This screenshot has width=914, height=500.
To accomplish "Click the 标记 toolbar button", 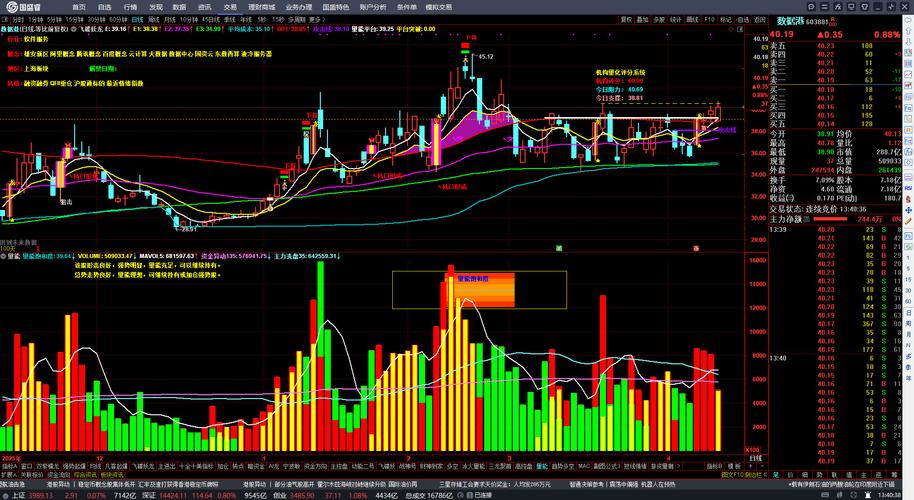I will 726,19.
